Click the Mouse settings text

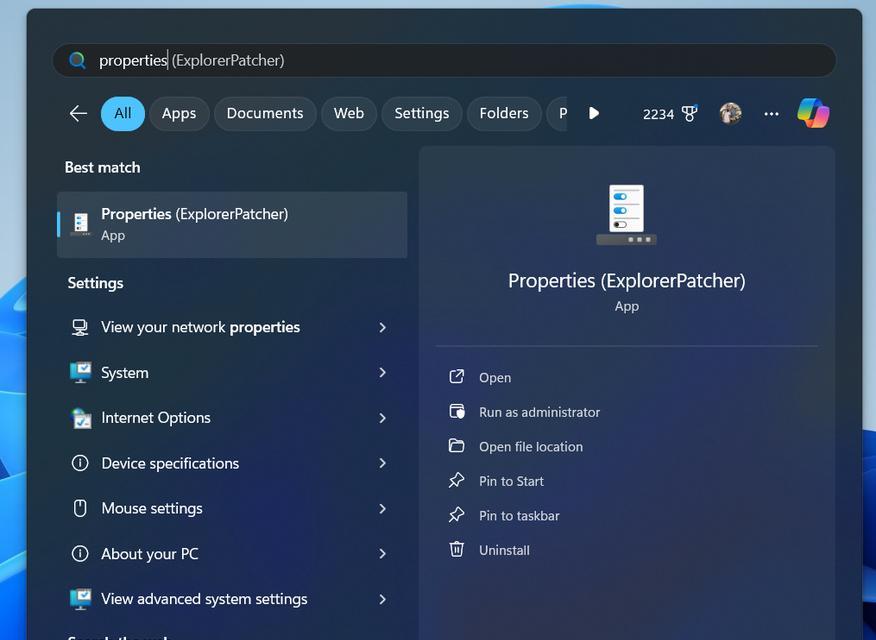coord(152,509)
